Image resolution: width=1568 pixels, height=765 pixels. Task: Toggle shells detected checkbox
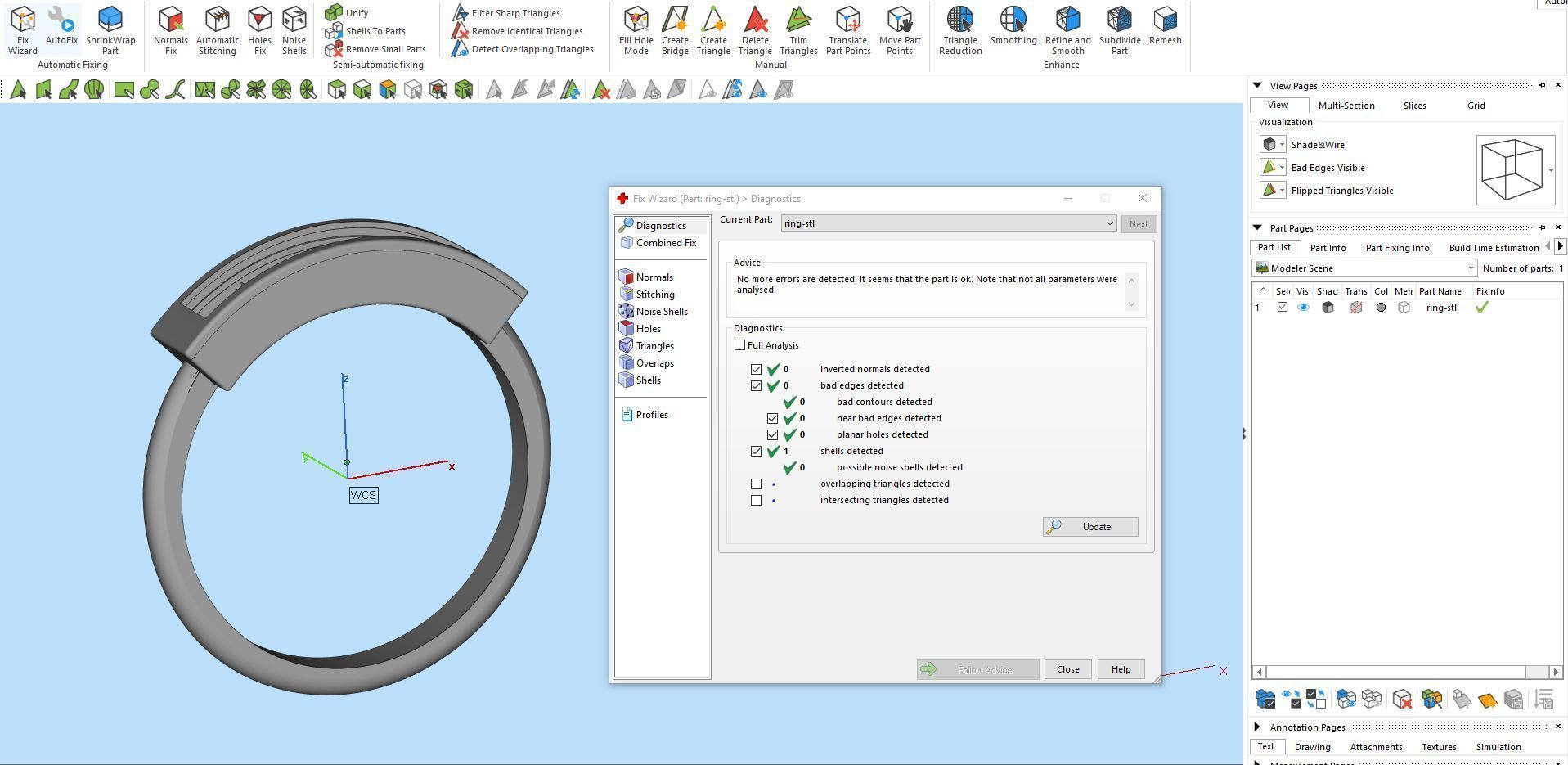(x=757, y=451)
